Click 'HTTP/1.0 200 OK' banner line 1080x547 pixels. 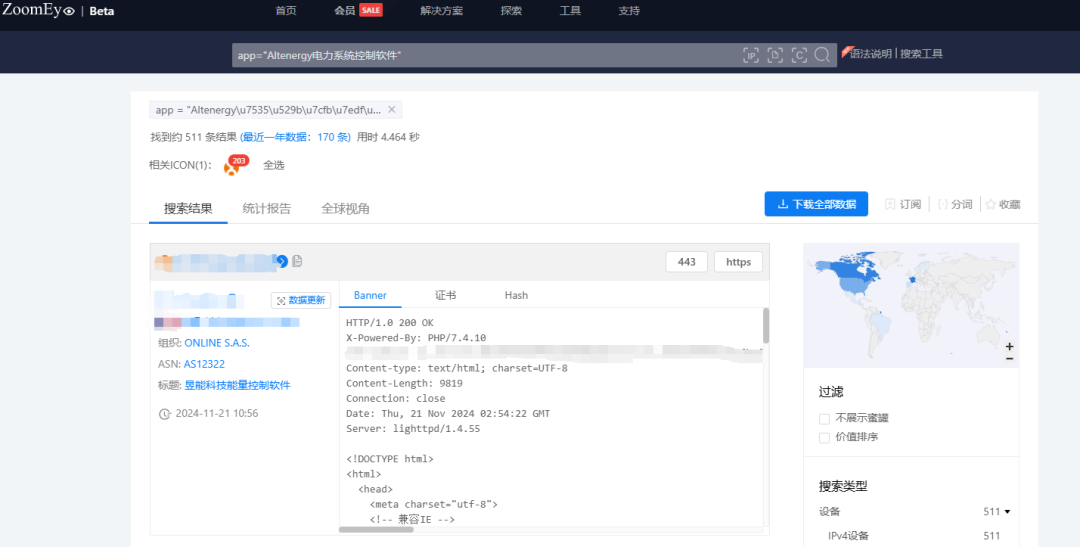pos(390,322)
